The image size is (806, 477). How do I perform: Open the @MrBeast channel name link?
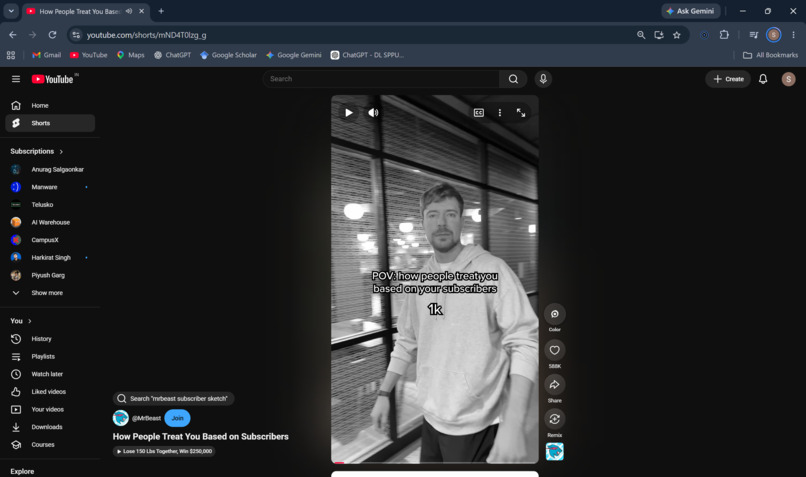point(146,418)
